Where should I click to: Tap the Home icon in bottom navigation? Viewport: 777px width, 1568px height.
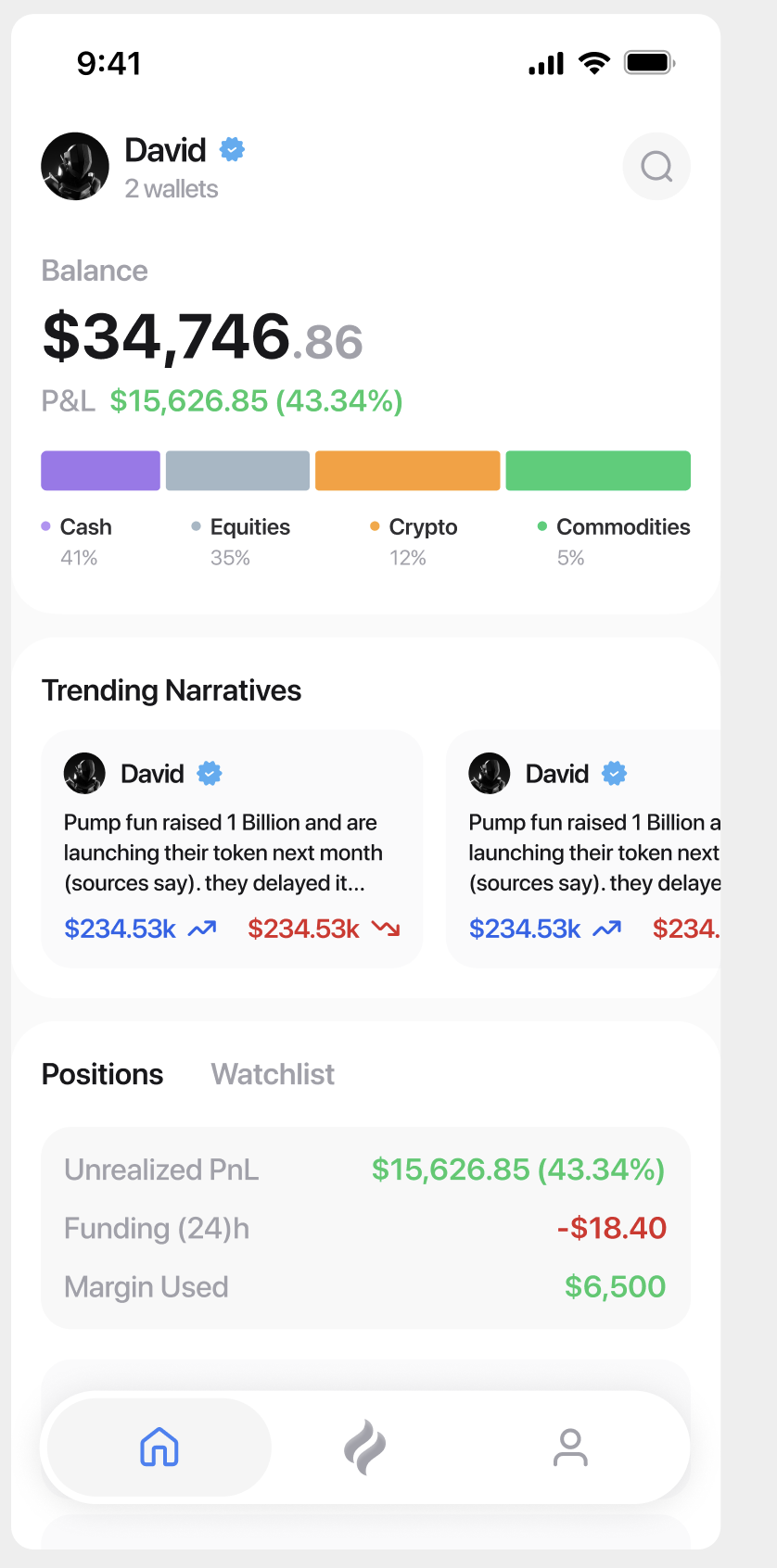(x=159, y=1447)
